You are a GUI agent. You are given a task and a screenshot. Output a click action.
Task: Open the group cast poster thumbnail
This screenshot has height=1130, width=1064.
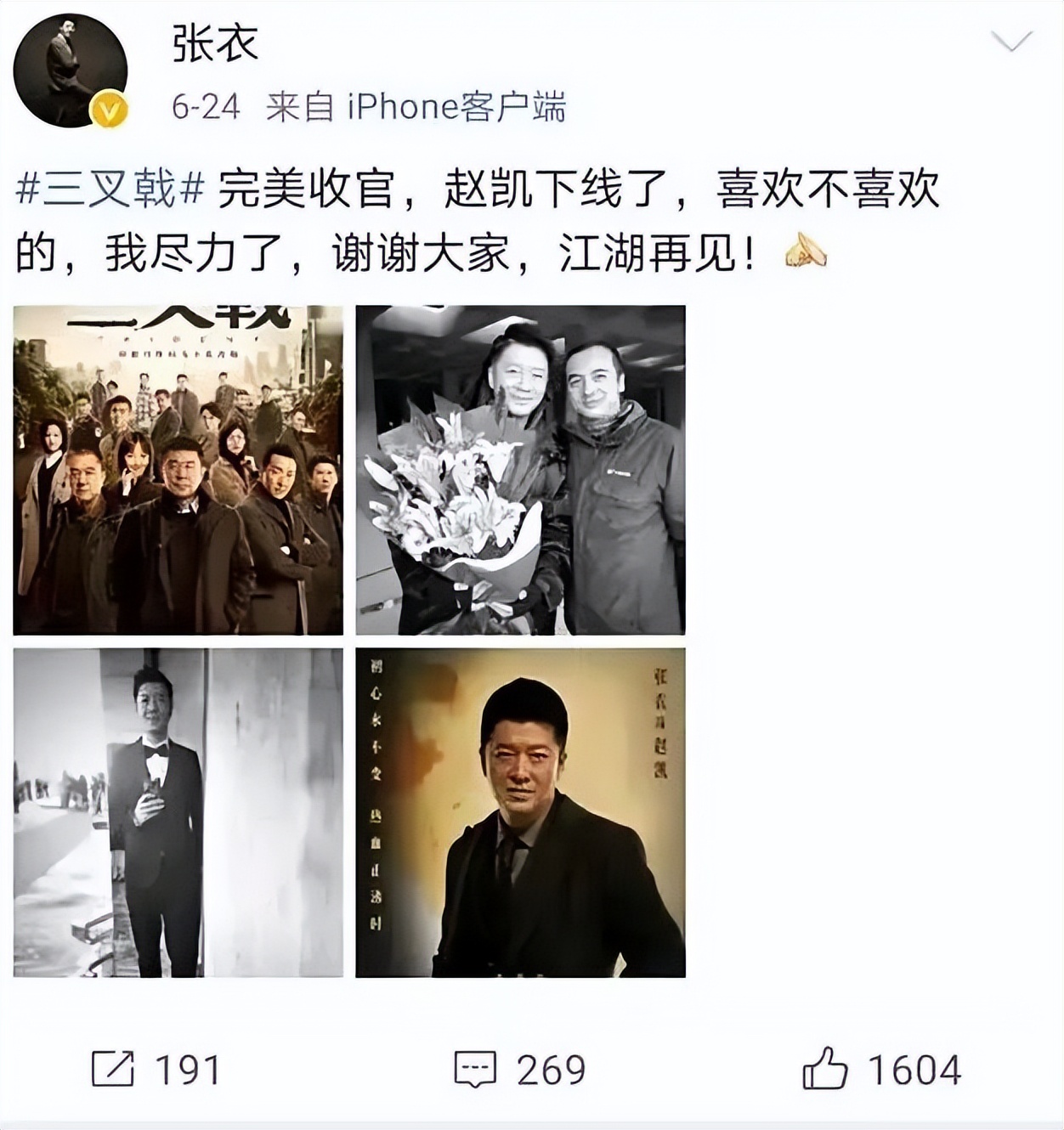pyautogui.click(x=178, y=470)
